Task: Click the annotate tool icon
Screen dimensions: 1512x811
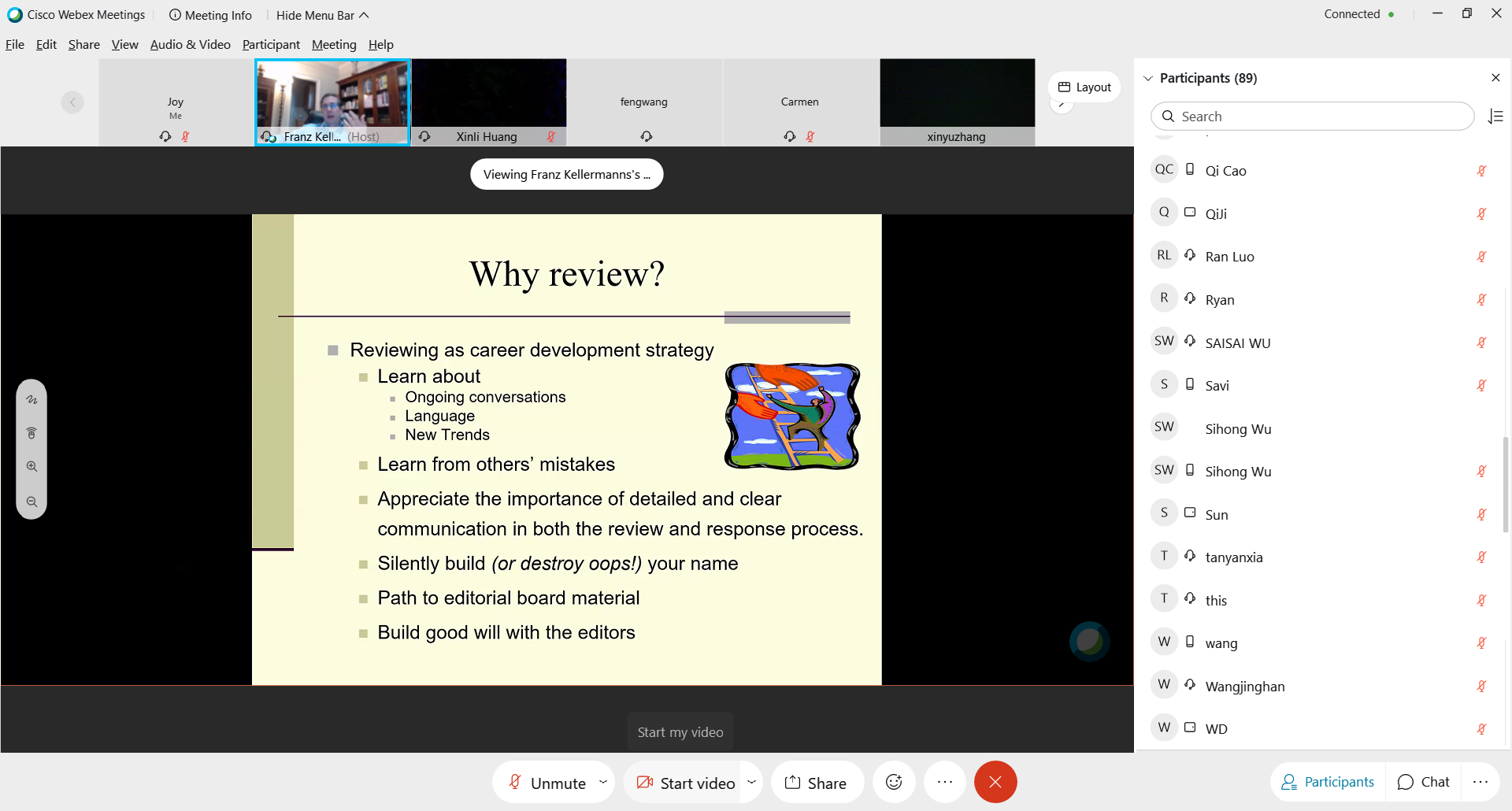Action: click(x=31, y=400)
